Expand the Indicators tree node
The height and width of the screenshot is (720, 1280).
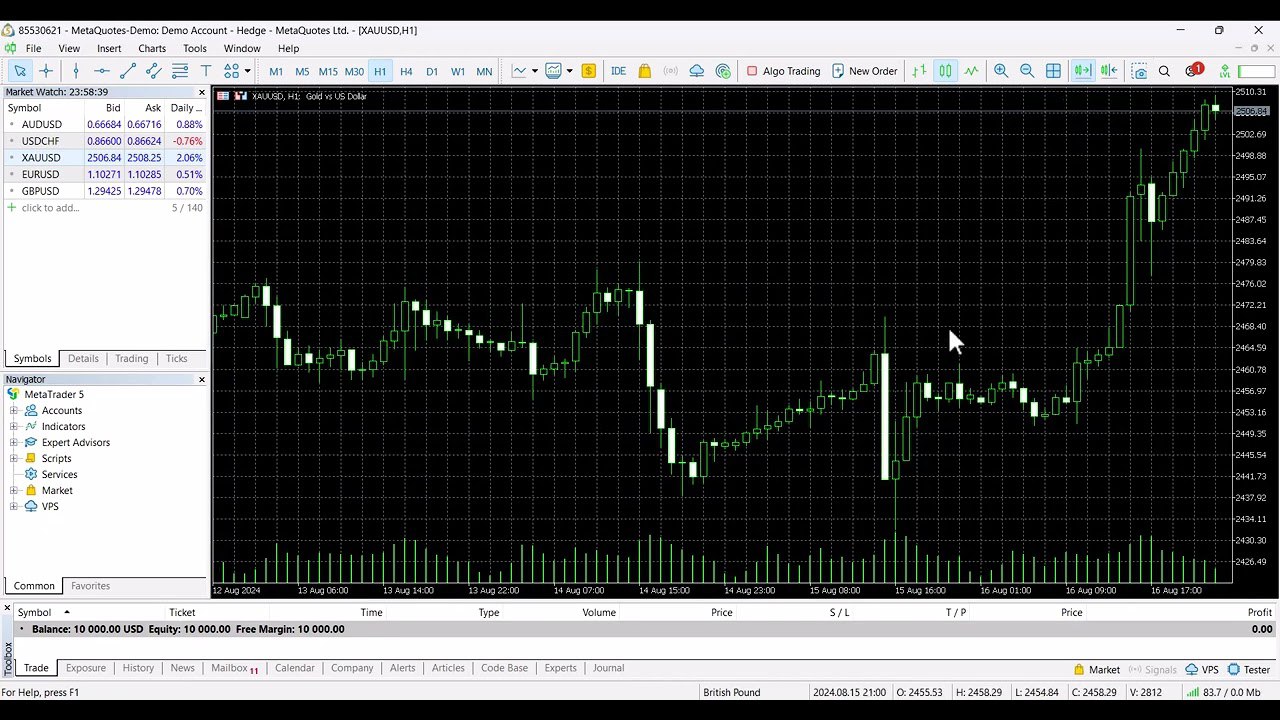pos(14,427)
